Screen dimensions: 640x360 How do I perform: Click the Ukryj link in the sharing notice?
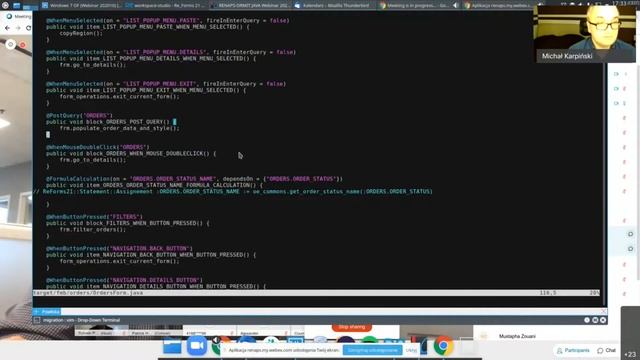point(411,350)
